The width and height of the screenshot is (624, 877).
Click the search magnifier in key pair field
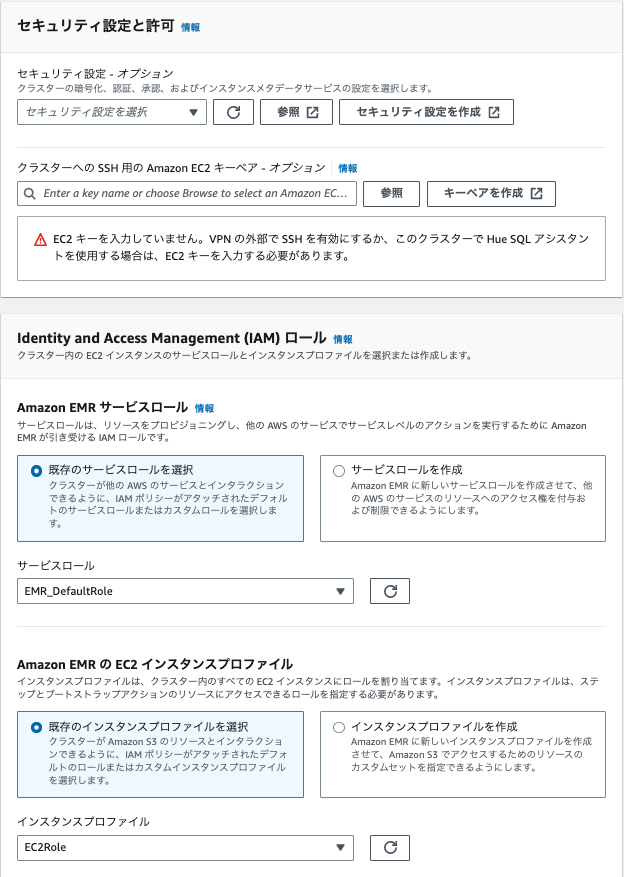[30, 194]
